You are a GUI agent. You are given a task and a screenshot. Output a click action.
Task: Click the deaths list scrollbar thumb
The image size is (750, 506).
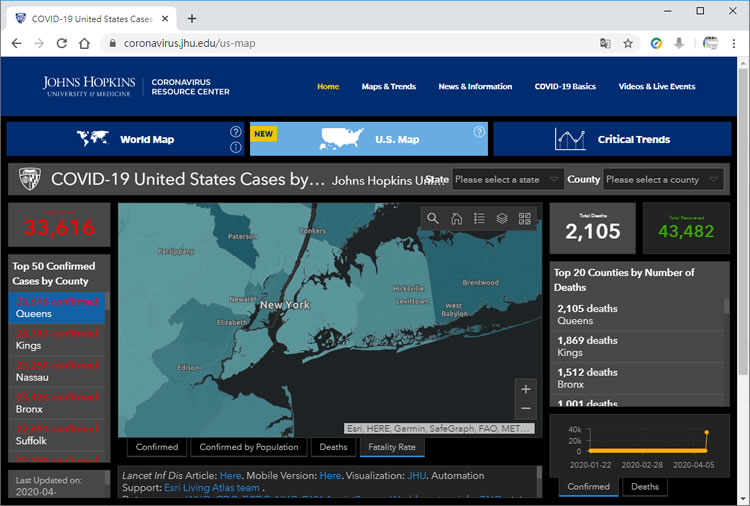coord(727,307)
